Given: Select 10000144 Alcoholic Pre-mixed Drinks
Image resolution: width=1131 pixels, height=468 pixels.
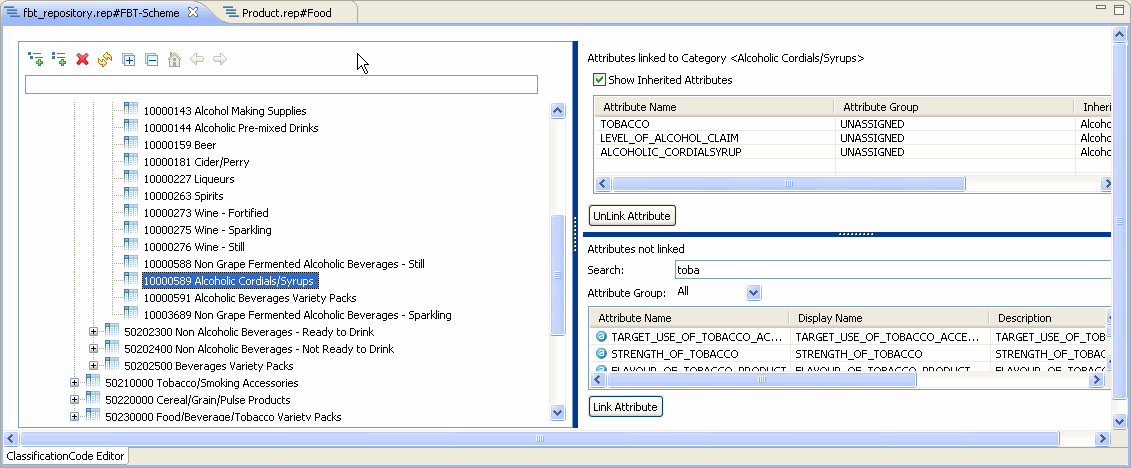Looking at the screenshot, I should point(231,128).
